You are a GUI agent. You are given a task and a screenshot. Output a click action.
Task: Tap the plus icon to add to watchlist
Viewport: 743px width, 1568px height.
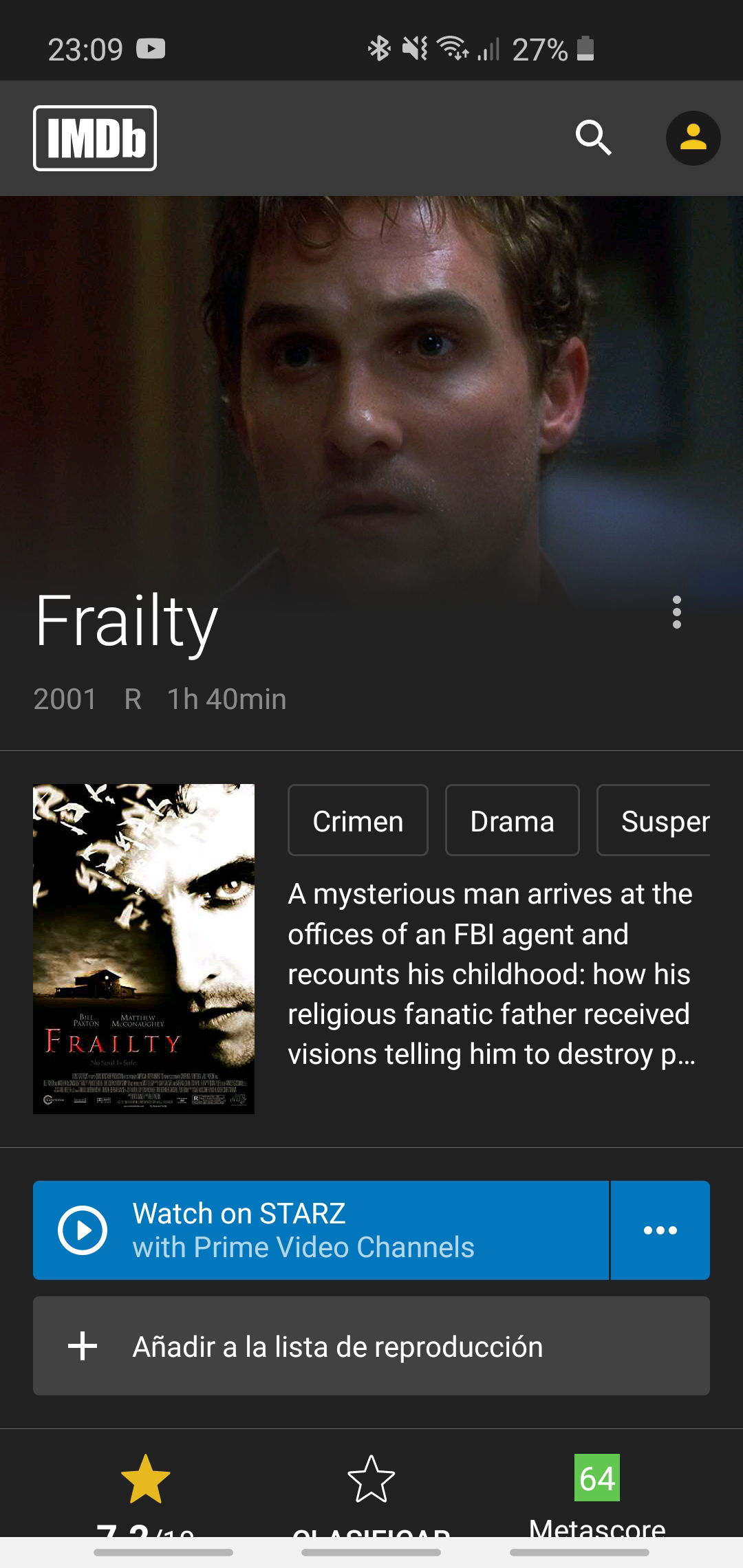83,1346
